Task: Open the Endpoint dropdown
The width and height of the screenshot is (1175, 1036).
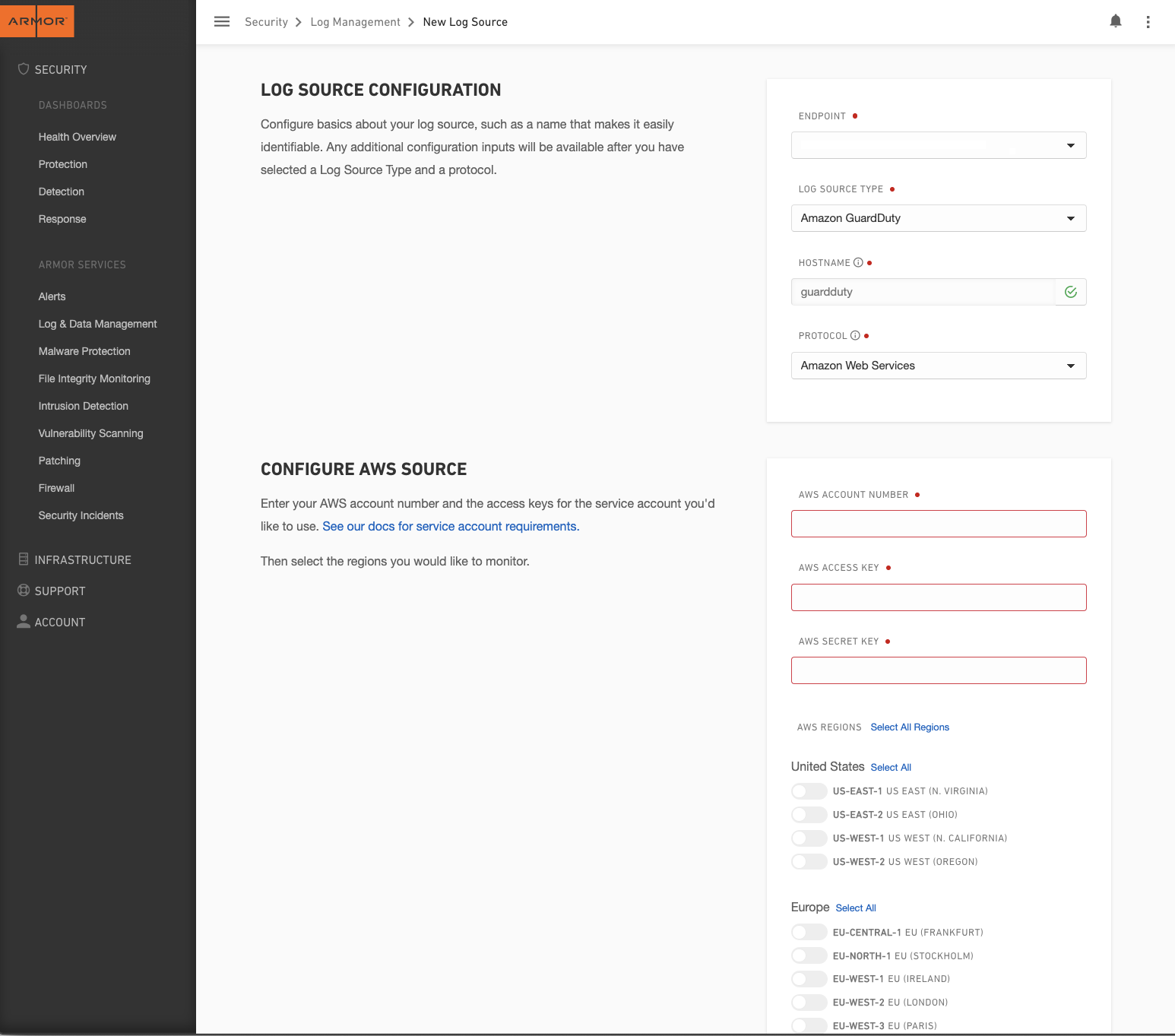Action: 939,145
